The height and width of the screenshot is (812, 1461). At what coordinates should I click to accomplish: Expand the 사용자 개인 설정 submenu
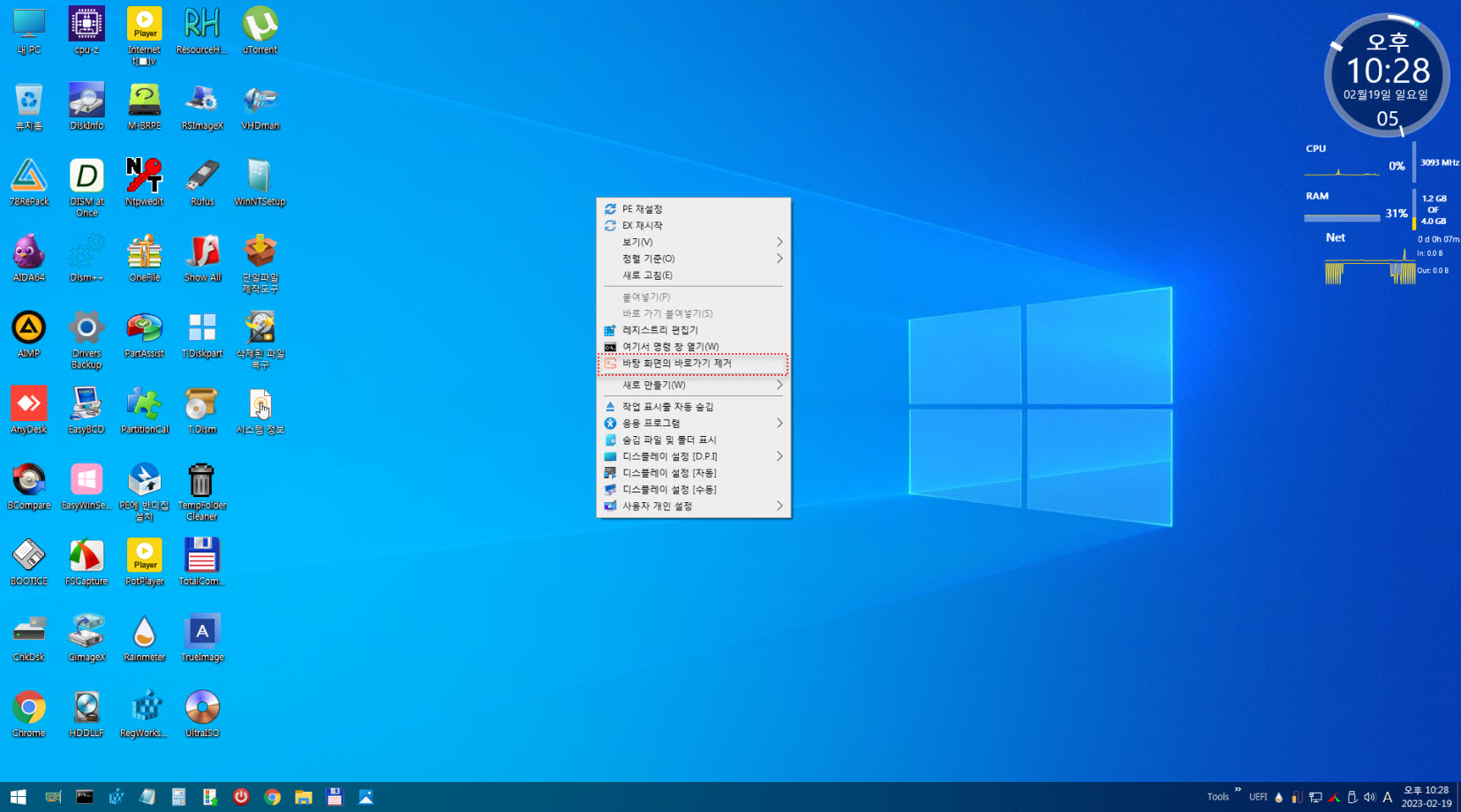pos(693,506)
